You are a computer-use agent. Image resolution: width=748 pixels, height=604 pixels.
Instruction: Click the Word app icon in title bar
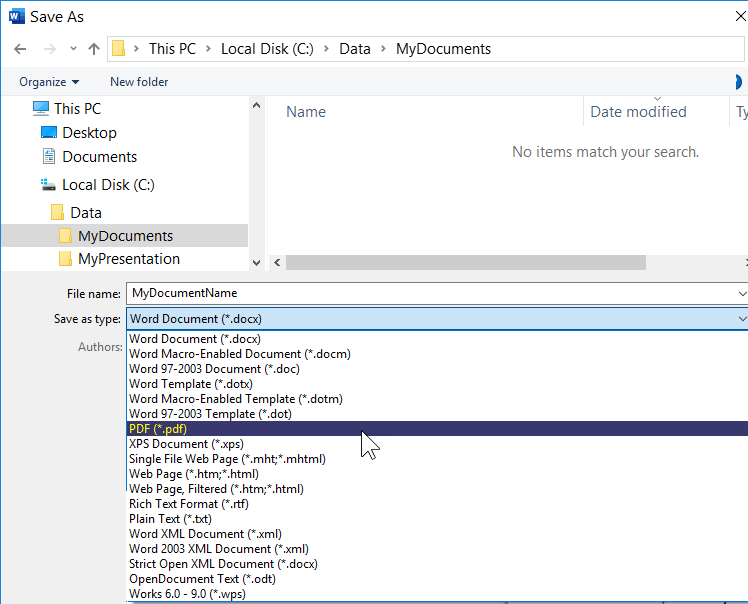point(16,17)
